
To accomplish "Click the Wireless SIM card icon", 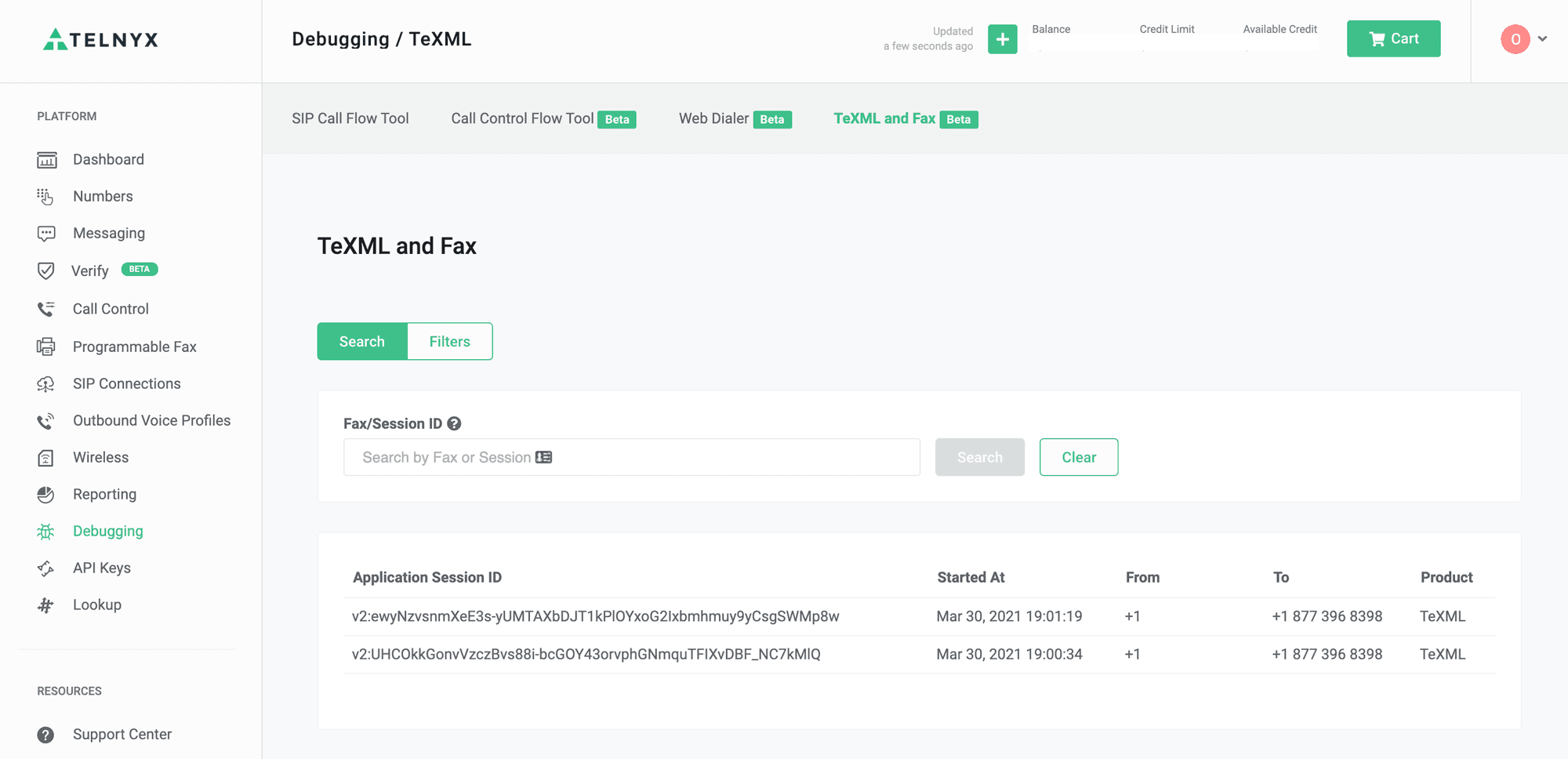I will (45, 458).
